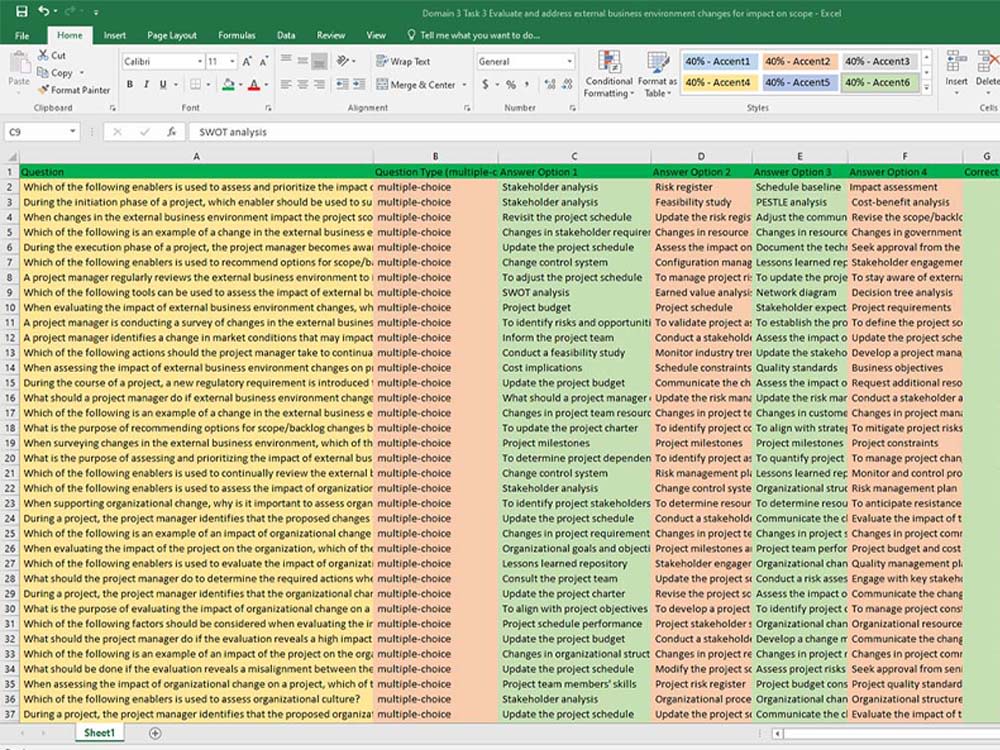Toggle Center alignment
The image size is (1000, 750).
[x=303, y=84]
